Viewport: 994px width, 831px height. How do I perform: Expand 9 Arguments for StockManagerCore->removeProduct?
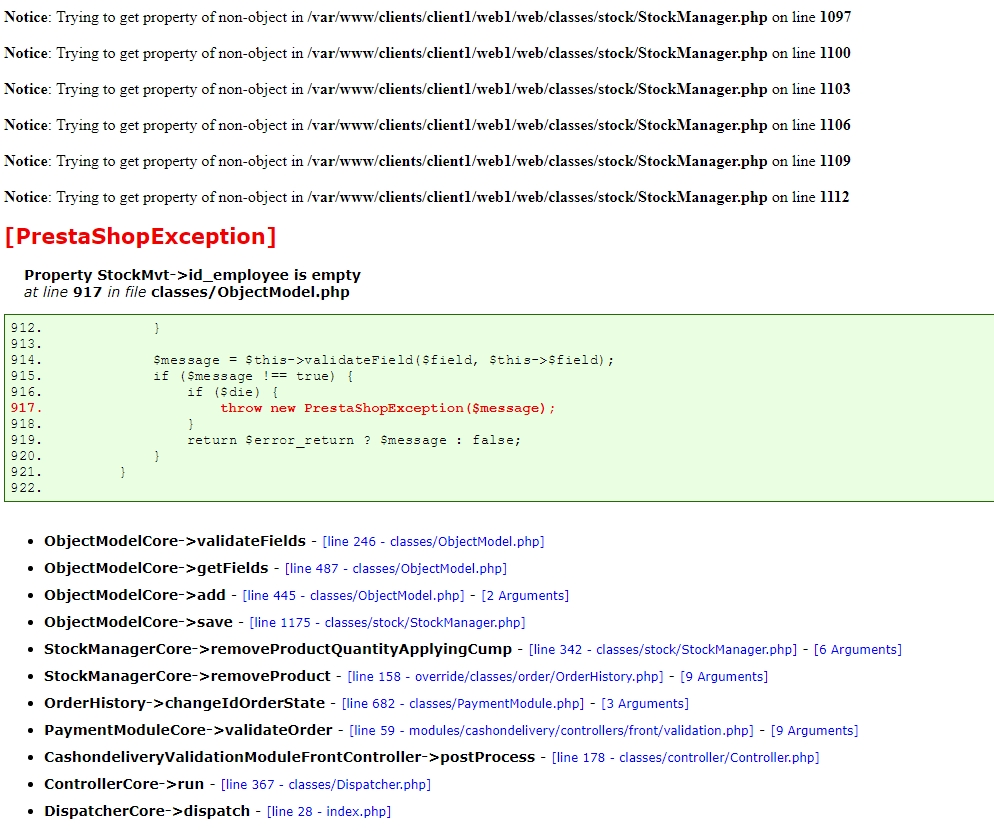pos(724,677)
